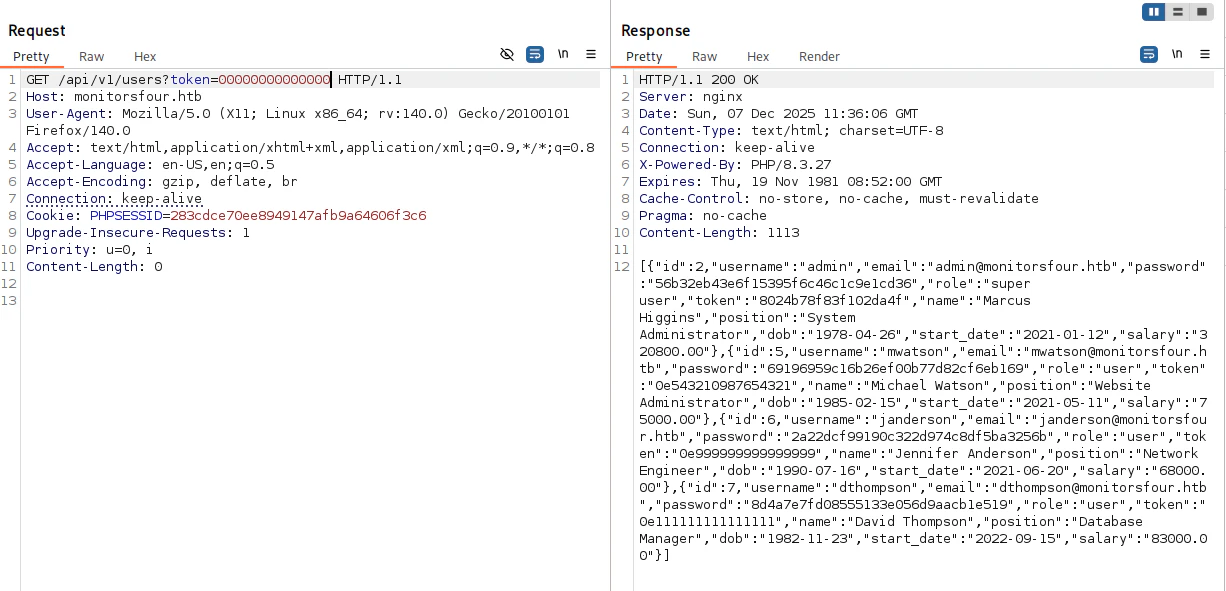
Task: Click the admin@monitorsfour.htb email in the response
Action: [x=1019, y=266]
